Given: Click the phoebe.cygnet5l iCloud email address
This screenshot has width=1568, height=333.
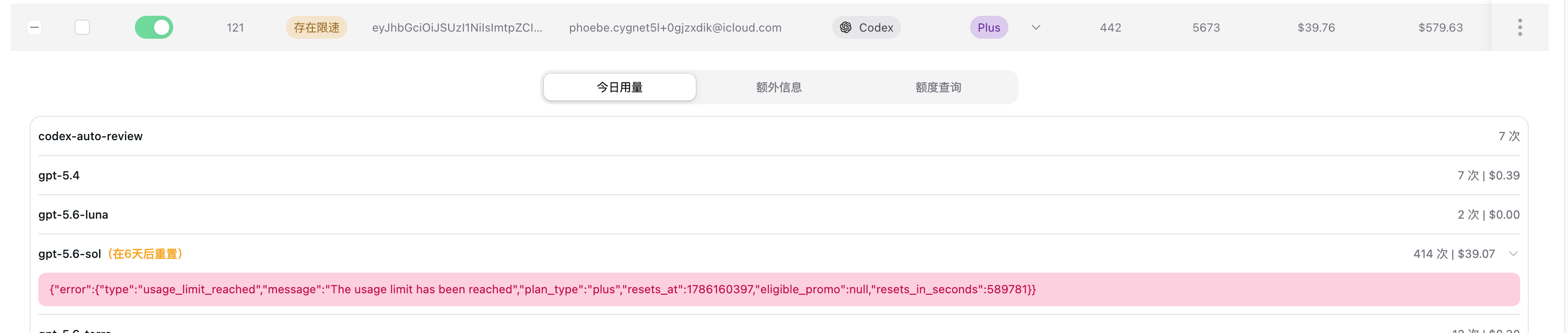Looking at the screenshot, I should 675,27.
